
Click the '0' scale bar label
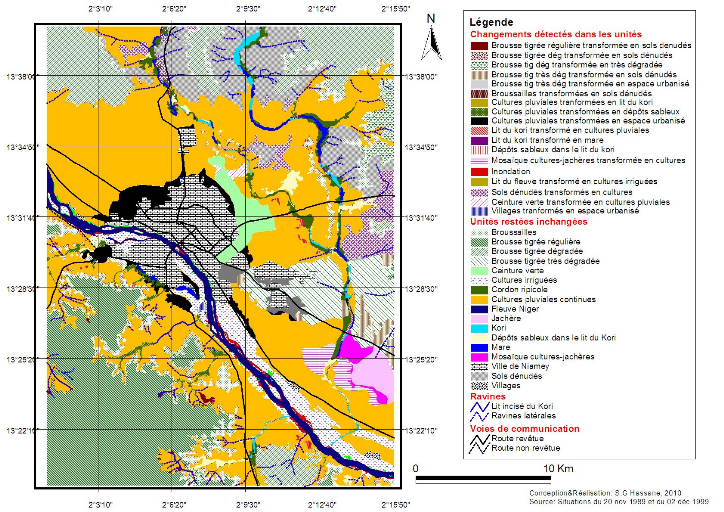pos(416,469)
